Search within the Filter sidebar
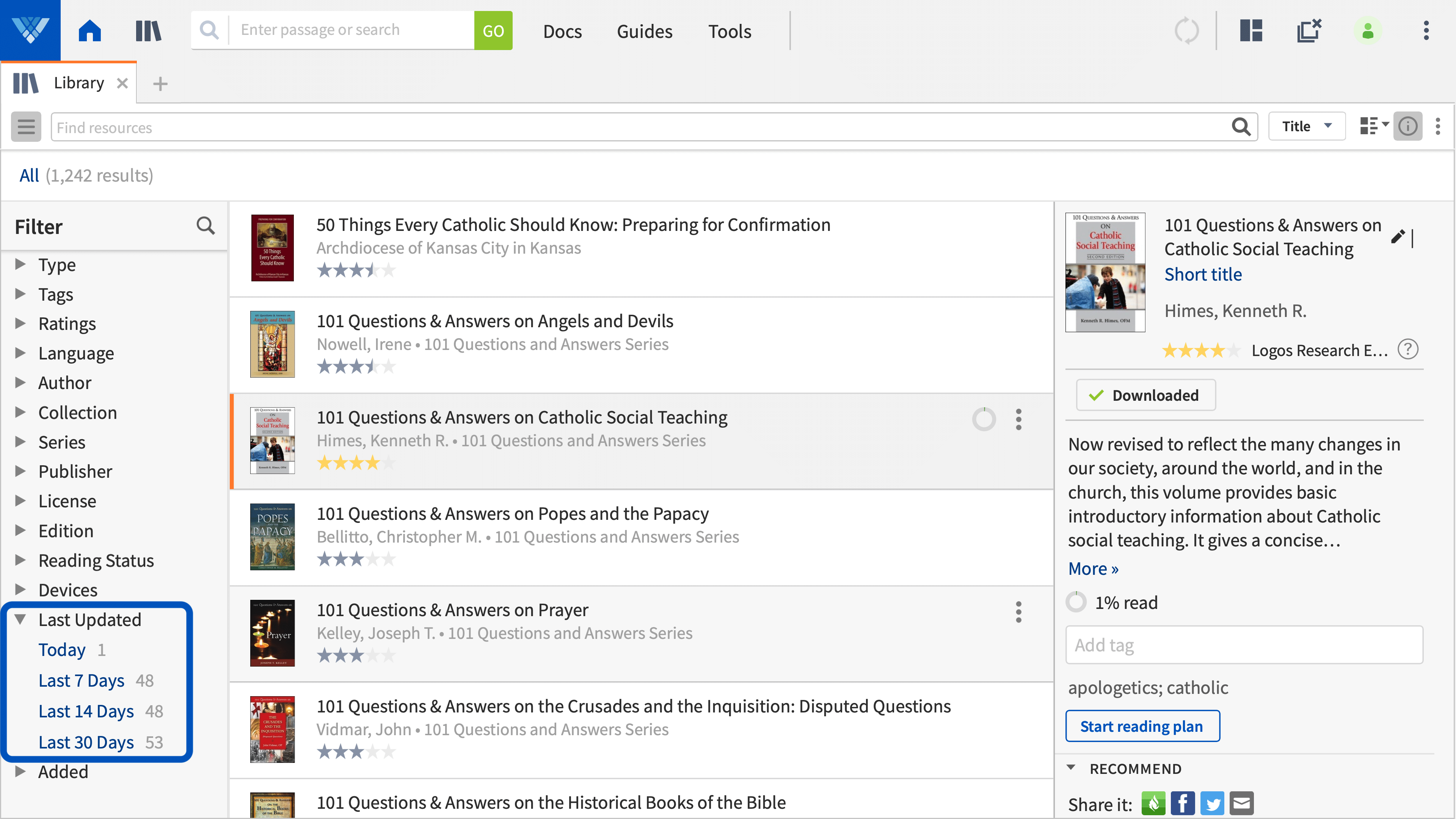This screenshot has width=1456, height=819. 206,226
